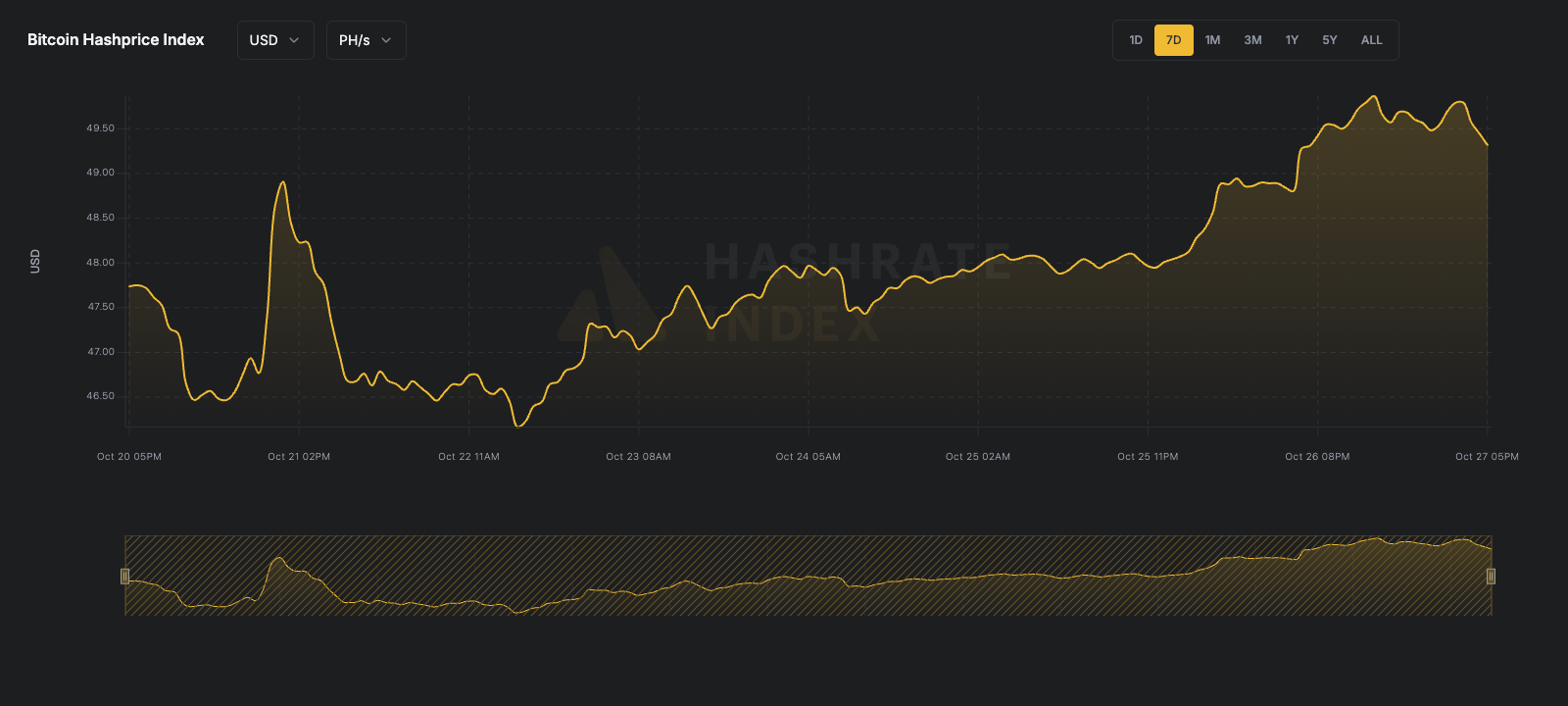The height and width of the screenshot is (706, 1568).
Task: Select the 7D time range
Action: point(1173,40)
